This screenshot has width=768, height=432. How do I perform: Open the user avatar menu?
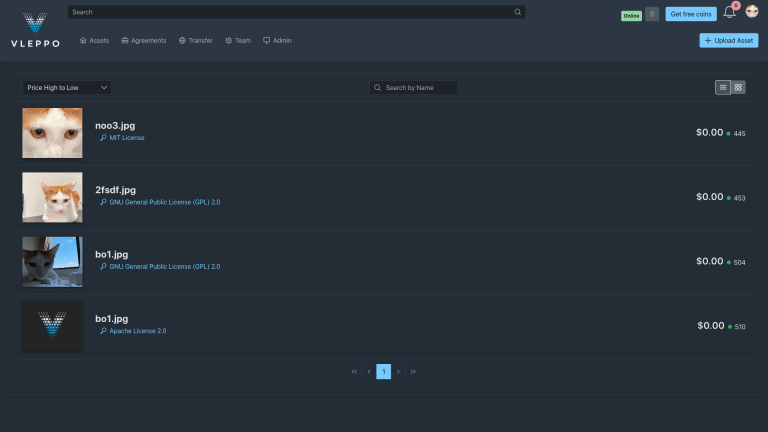click(x=751, y=13)
